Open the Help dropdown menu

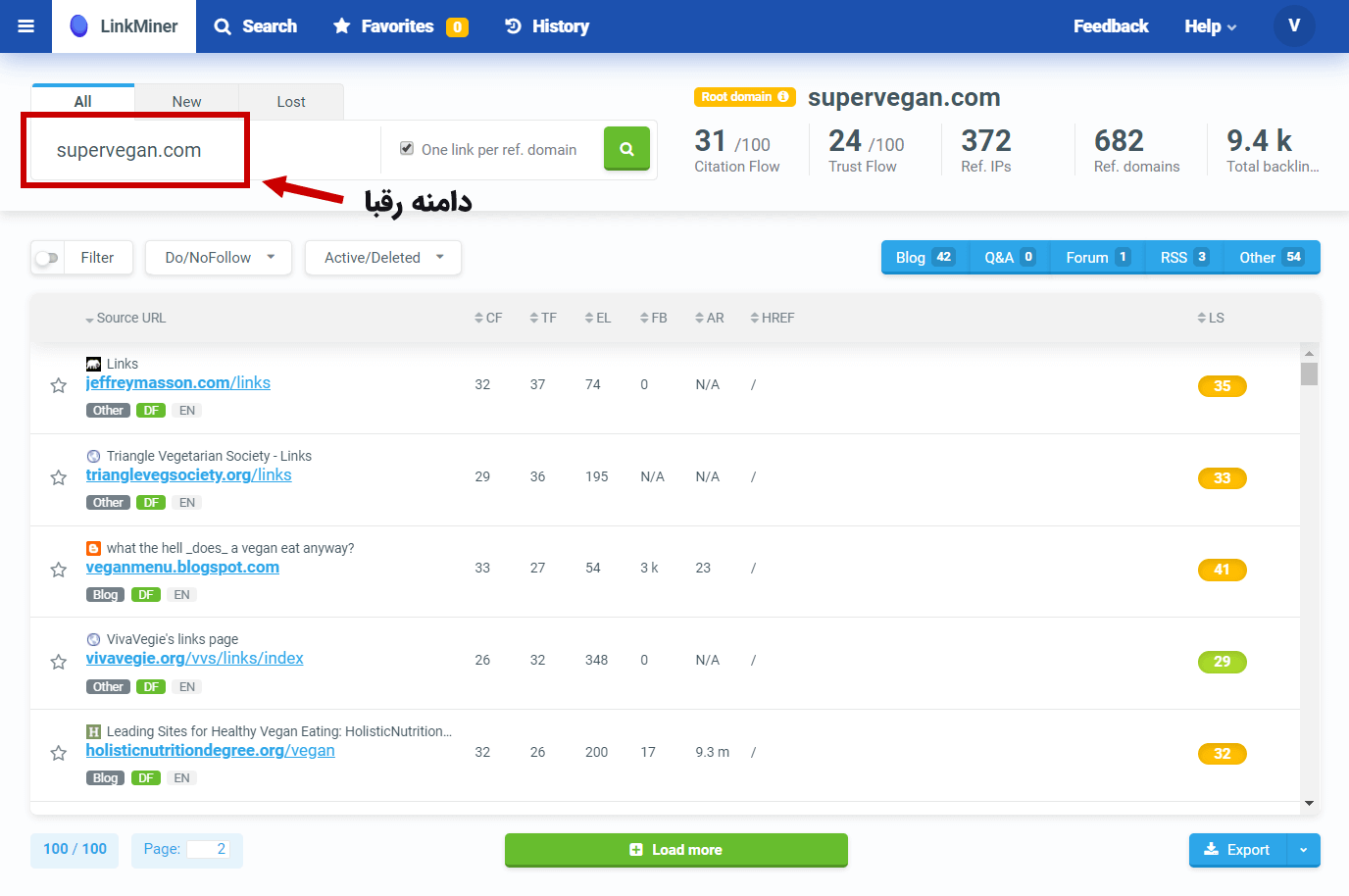pos(1210,26)
